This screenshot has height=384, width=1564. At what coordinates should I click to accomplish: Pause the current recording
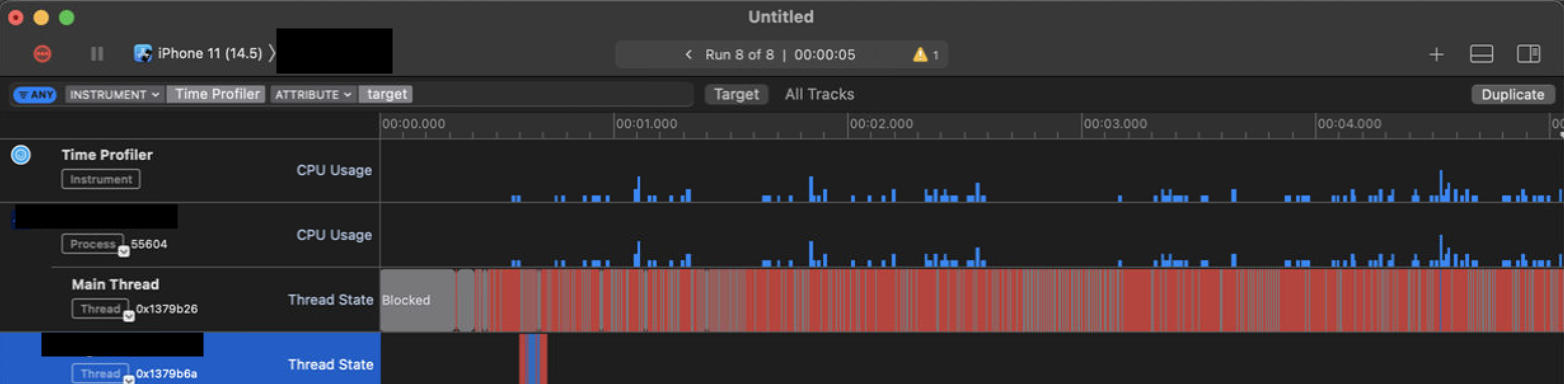(x=97, y=54)
